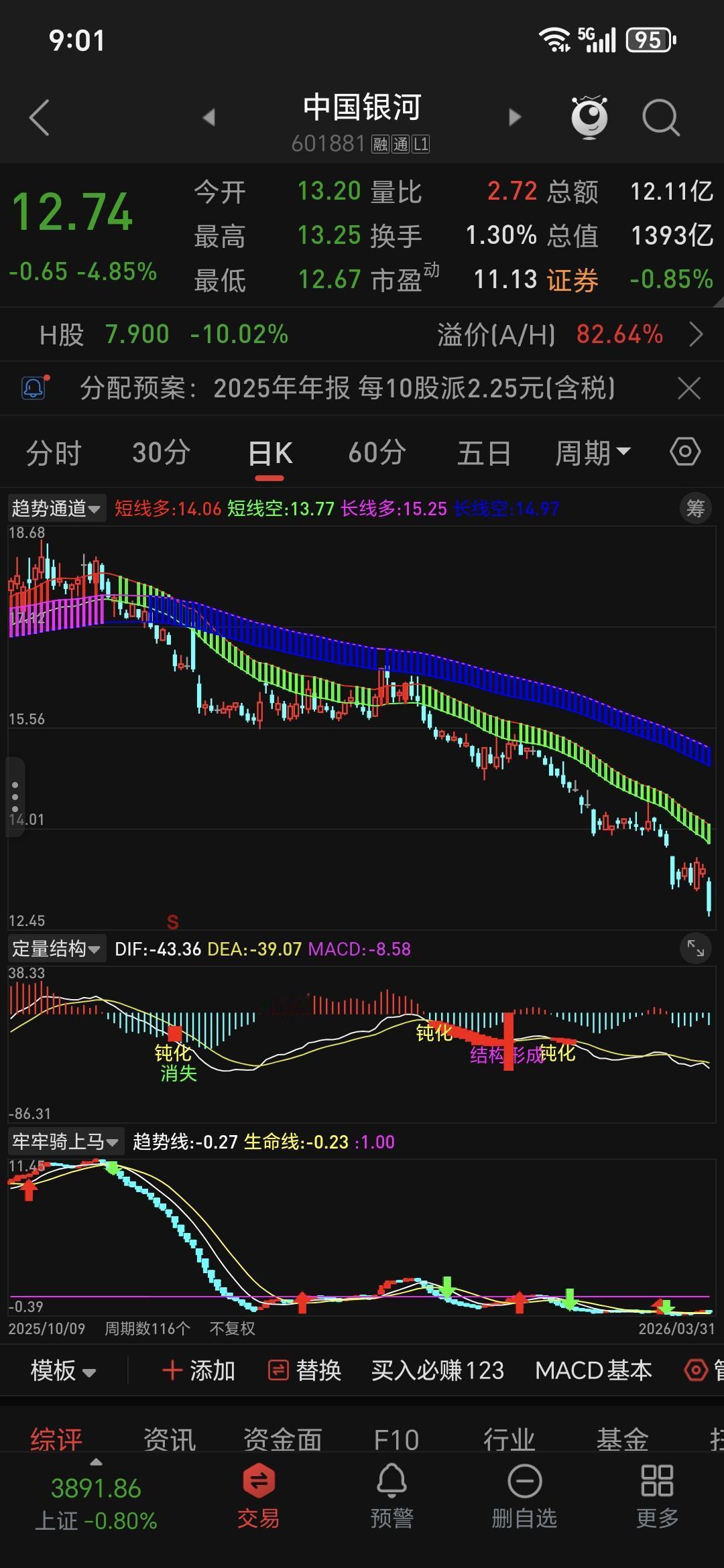The height and width of the screenshot is (1568, 724).
Task: Open chart settings hexagon icon
Action: pos(685,452)
